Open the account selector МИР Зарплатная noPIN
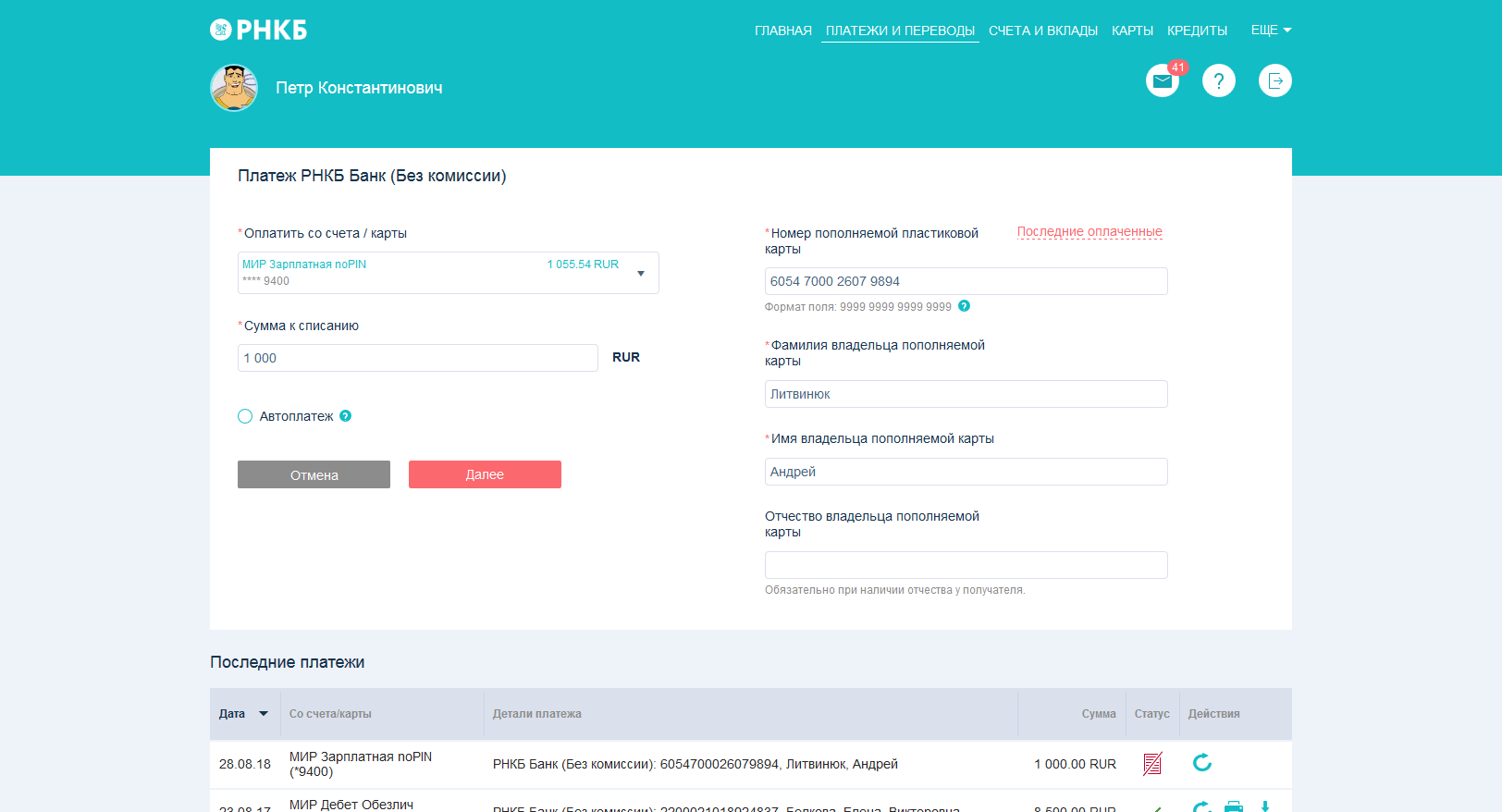 (449, 273)
